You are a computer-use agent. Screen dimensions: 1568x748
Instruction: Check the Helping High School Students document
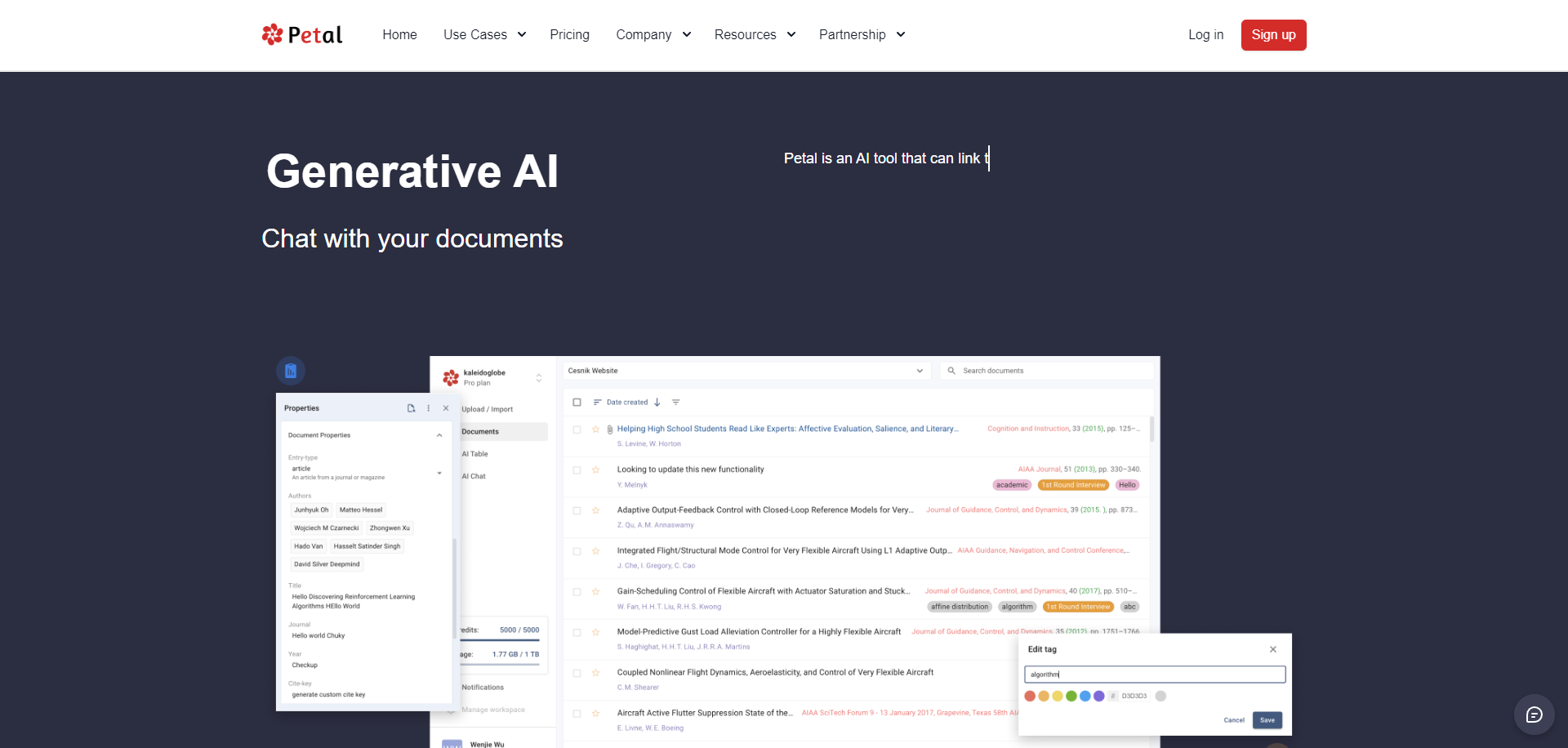pyautogui.click(x=577, y=430)
